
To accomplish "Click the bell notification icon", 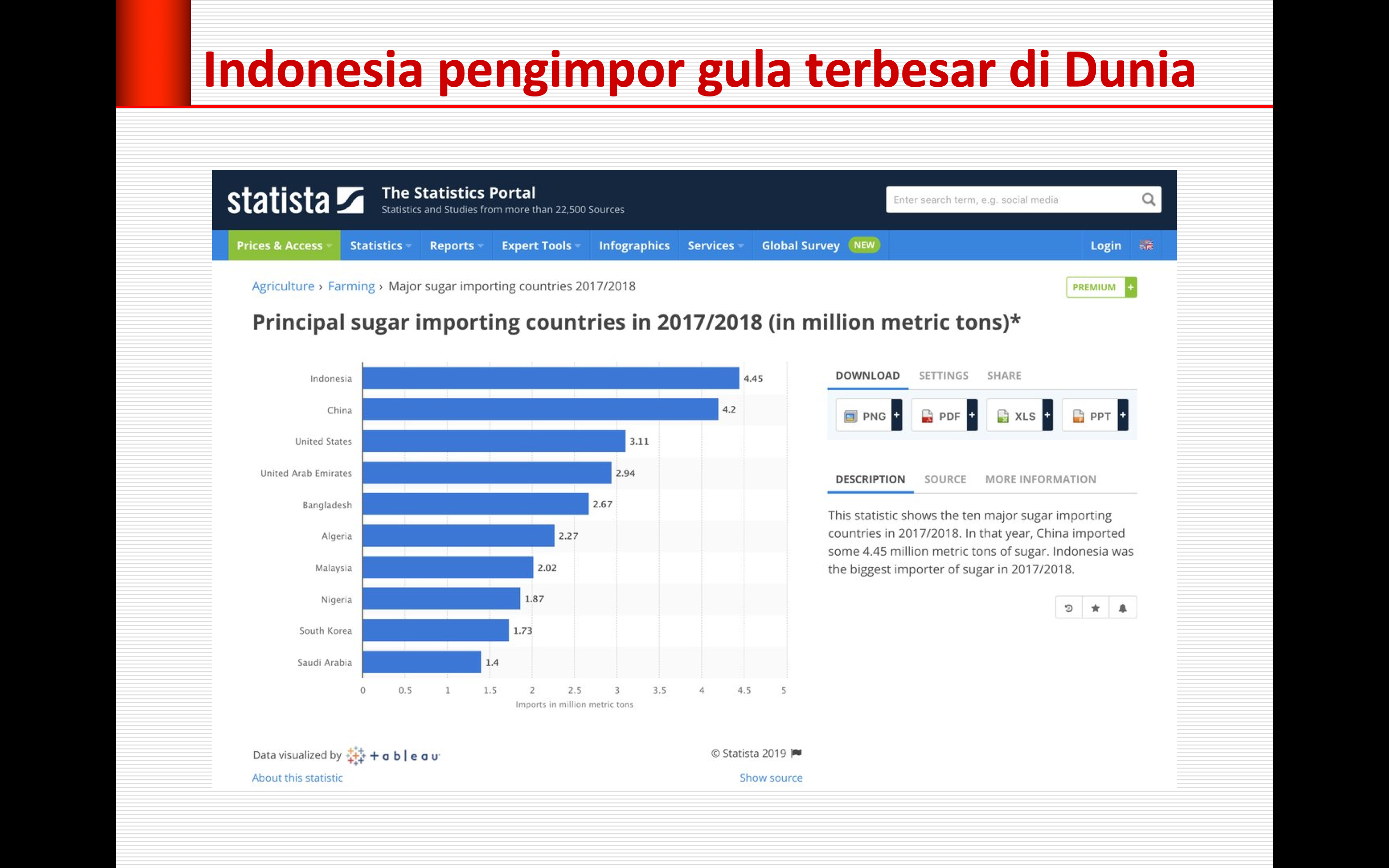I will click(x=1123, y=608).
